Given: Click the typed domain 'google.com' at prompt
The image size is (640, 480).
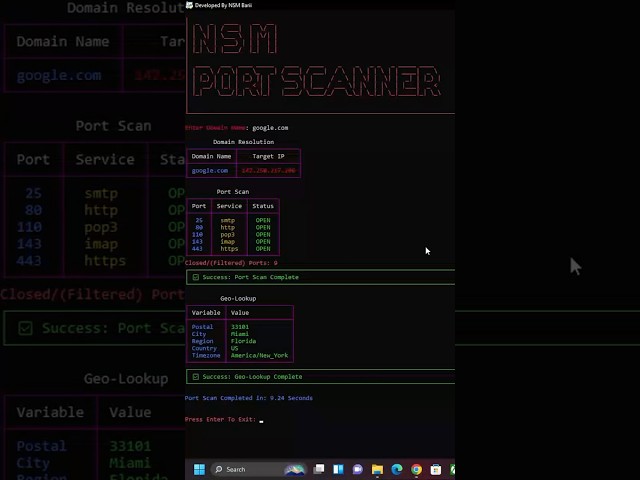Looking at the screenshot, I should pos(270,128).
